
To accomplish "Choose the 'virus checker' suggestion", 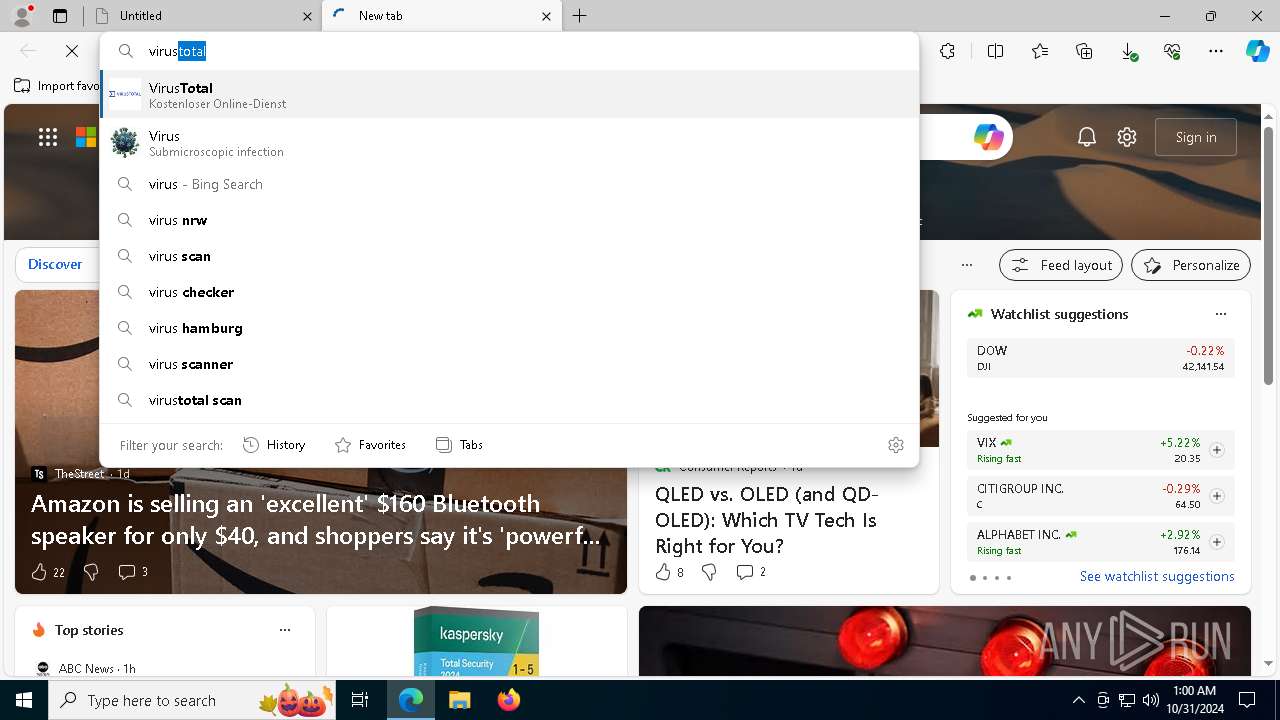I will coord(509,292).
